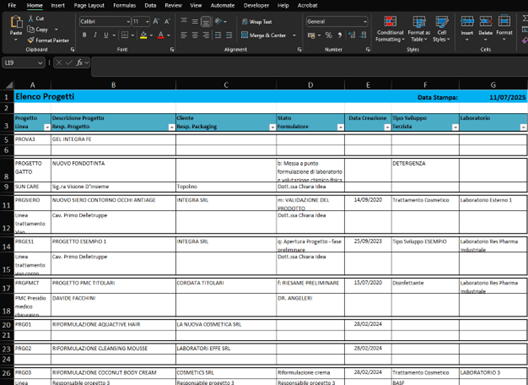Toggle Wrap Text

[x=257, y=22]
